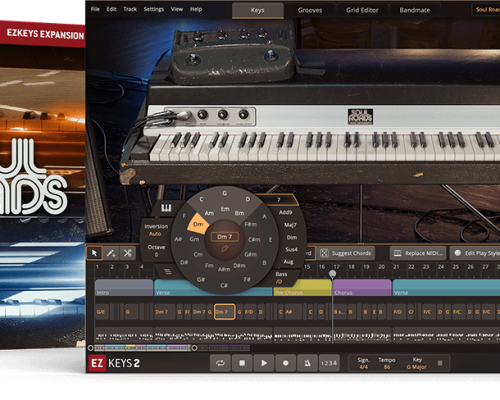500x400 pixels.
Task: Click the grid icon beside Suggest Chords
Action: coord(324,253)
